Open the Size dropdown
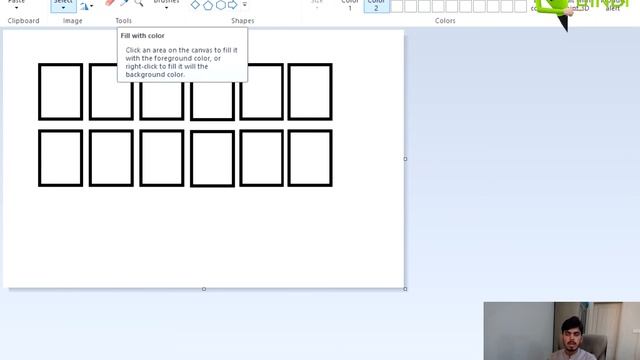Viewport: 640px width, 360px height. tap(317, 5)
